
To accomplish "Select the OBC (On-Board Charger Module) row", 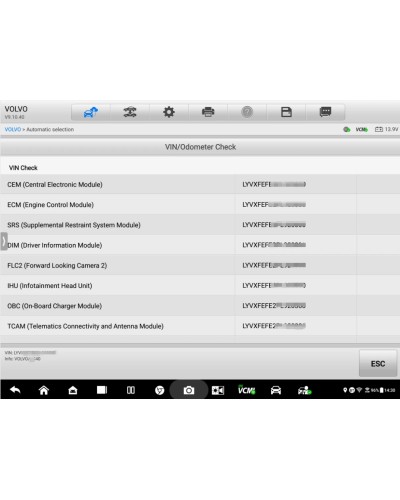I will click(200, 306).
